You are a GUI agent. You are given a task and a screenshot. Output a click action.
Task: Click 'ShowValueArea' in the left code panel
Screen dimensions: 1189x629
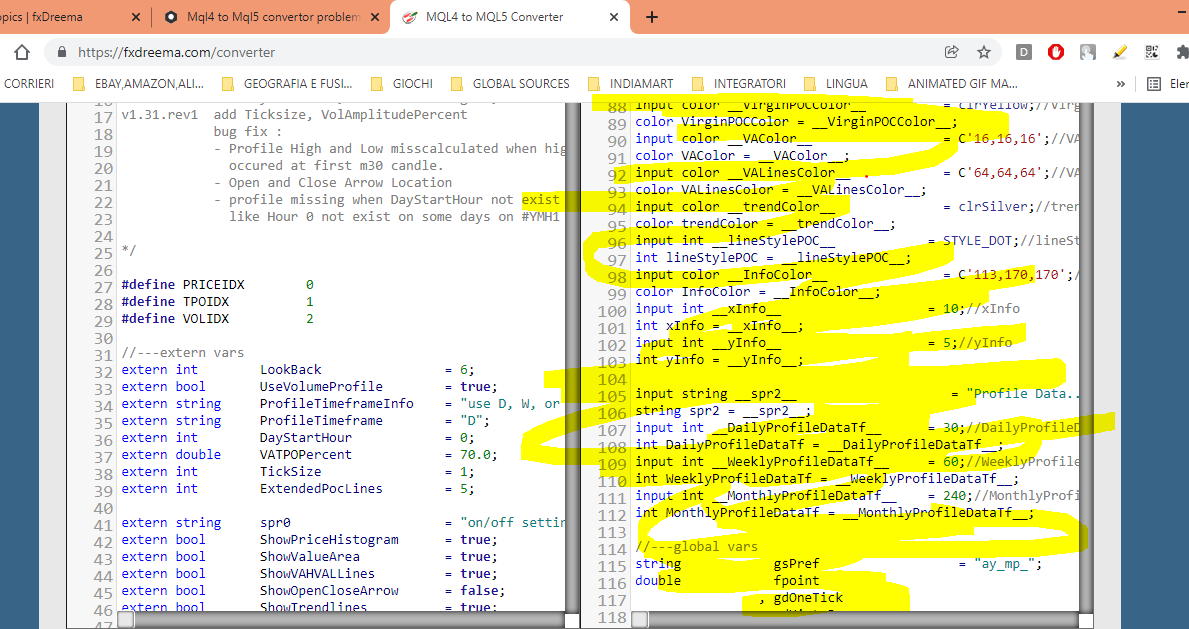[x=309, y=556]
